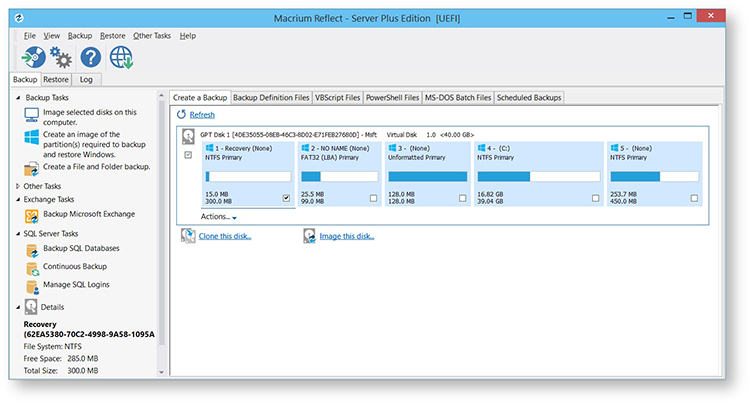
Task: Click Windows flag icon on partition 3
Action: coord(392,148)
